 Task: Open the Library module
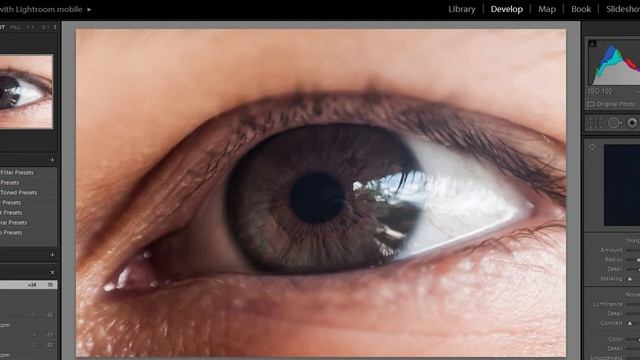tap(462, 9)
